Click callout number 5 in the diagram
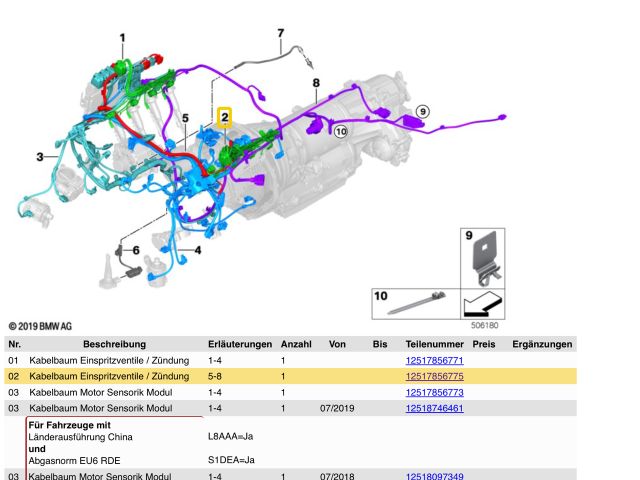The height and width of the screenshot is (480, 640). click(185, 119)
